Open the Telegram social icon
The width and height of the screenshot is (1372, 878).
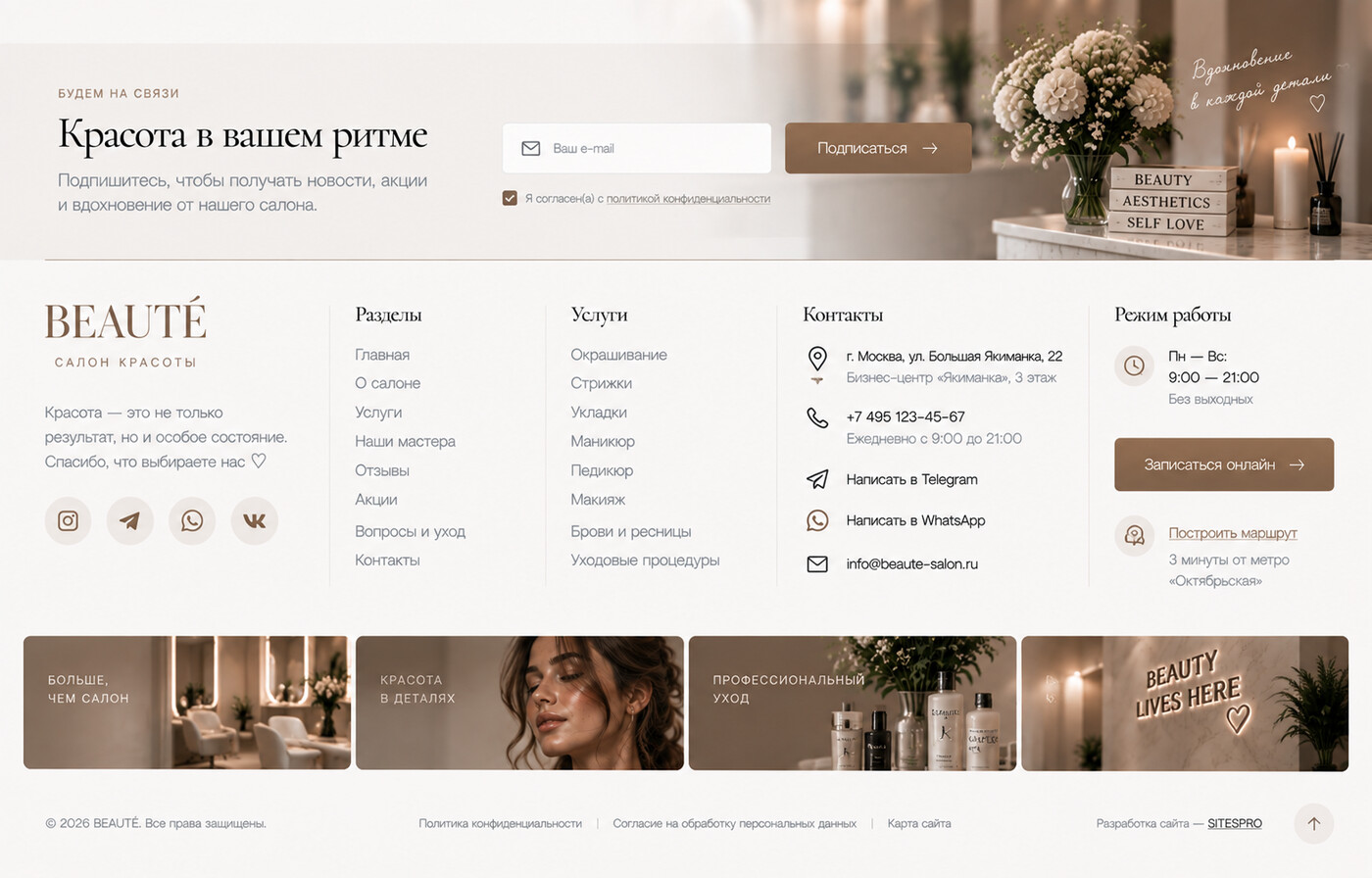click(129, 520)
